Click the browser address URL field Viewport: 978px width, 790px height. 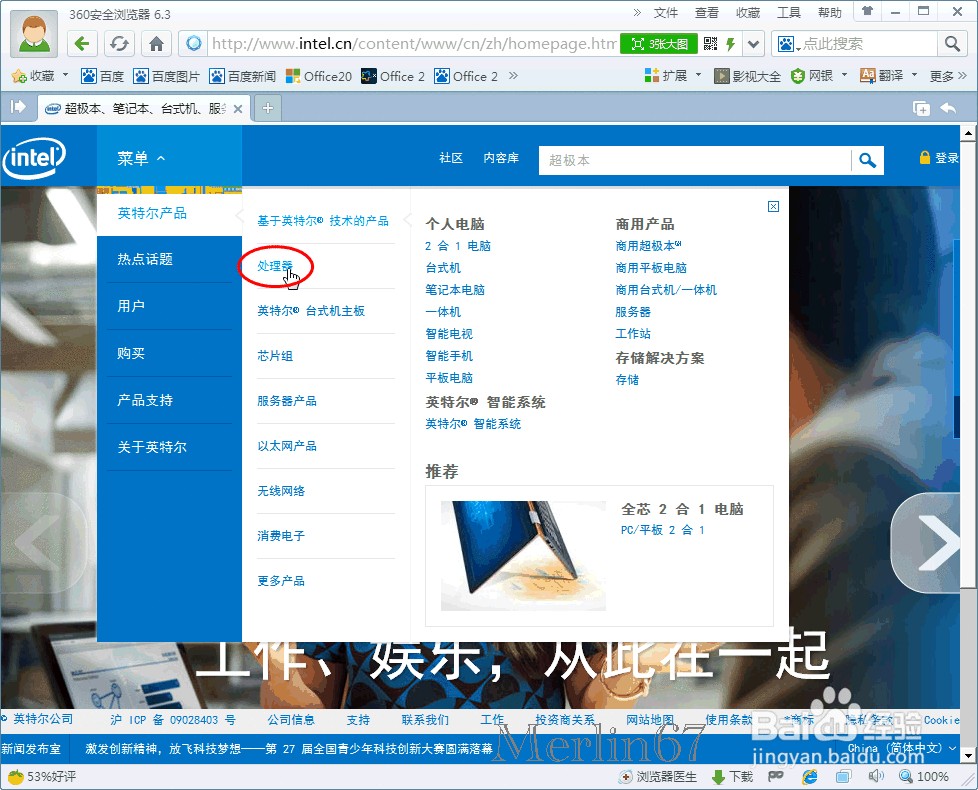coord(414,44)
